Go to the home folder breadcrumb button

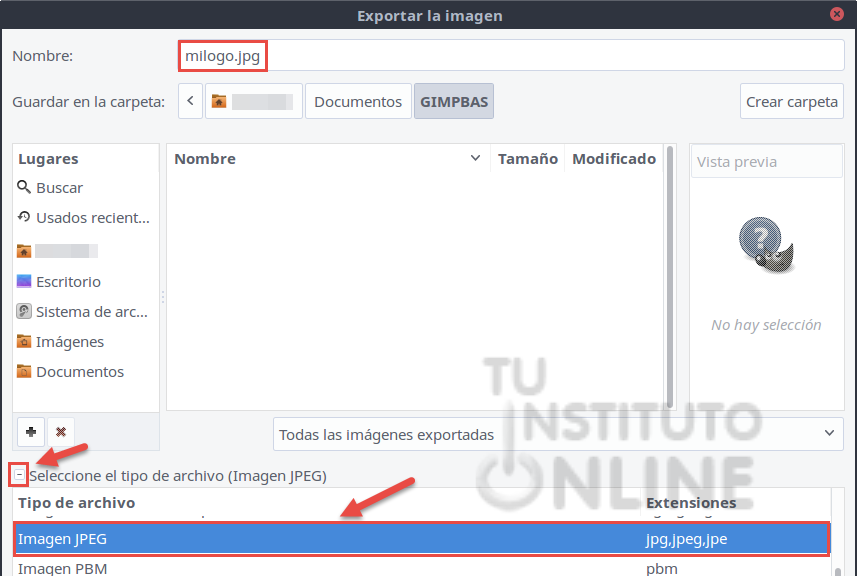[254, 101]
